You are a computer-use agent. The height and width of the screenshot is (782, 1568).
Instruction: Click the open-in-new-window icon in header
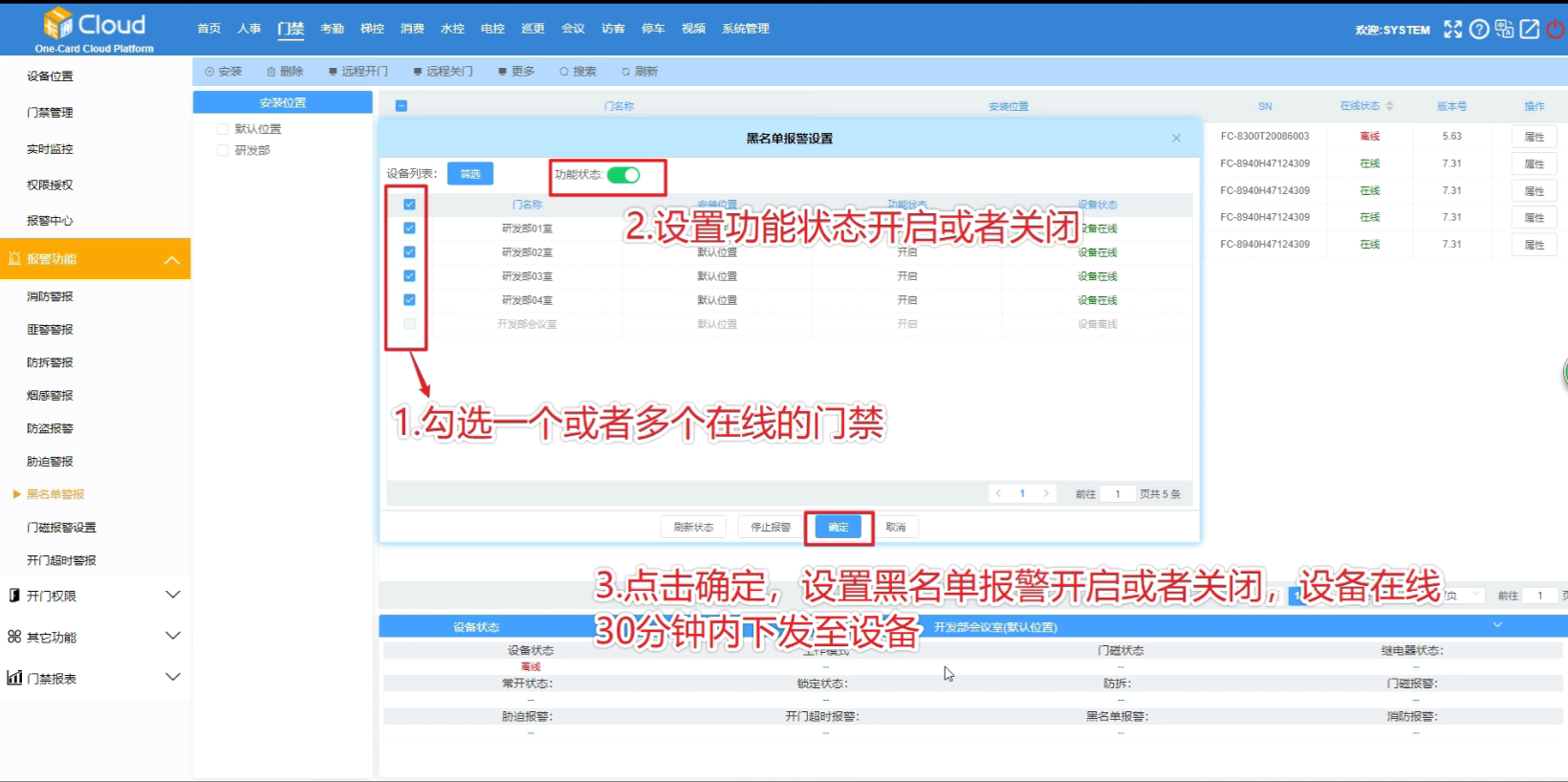click(x=1530, y=30)
